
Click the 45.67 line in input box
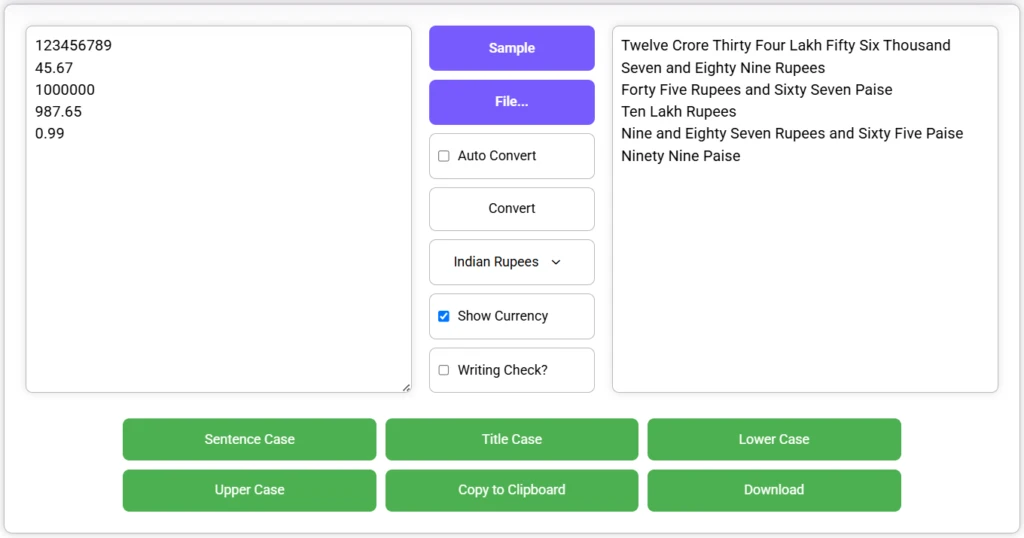(x=54, y=68)
